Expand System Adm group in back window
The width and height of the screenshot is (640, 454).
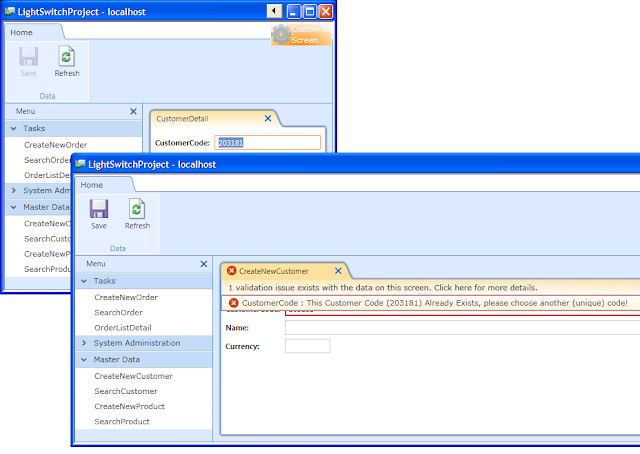13,191
